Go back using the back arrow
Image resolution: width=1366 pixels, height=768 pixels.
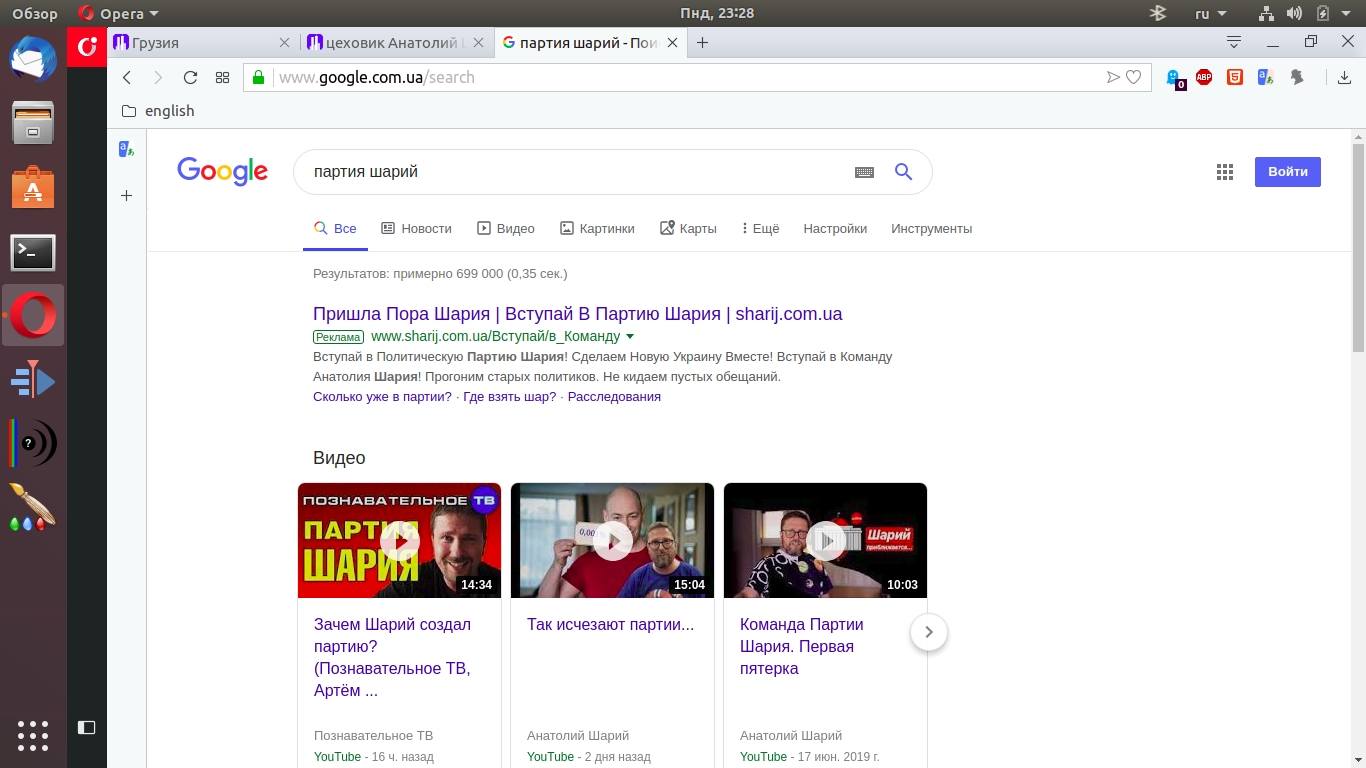click(127, 77)
